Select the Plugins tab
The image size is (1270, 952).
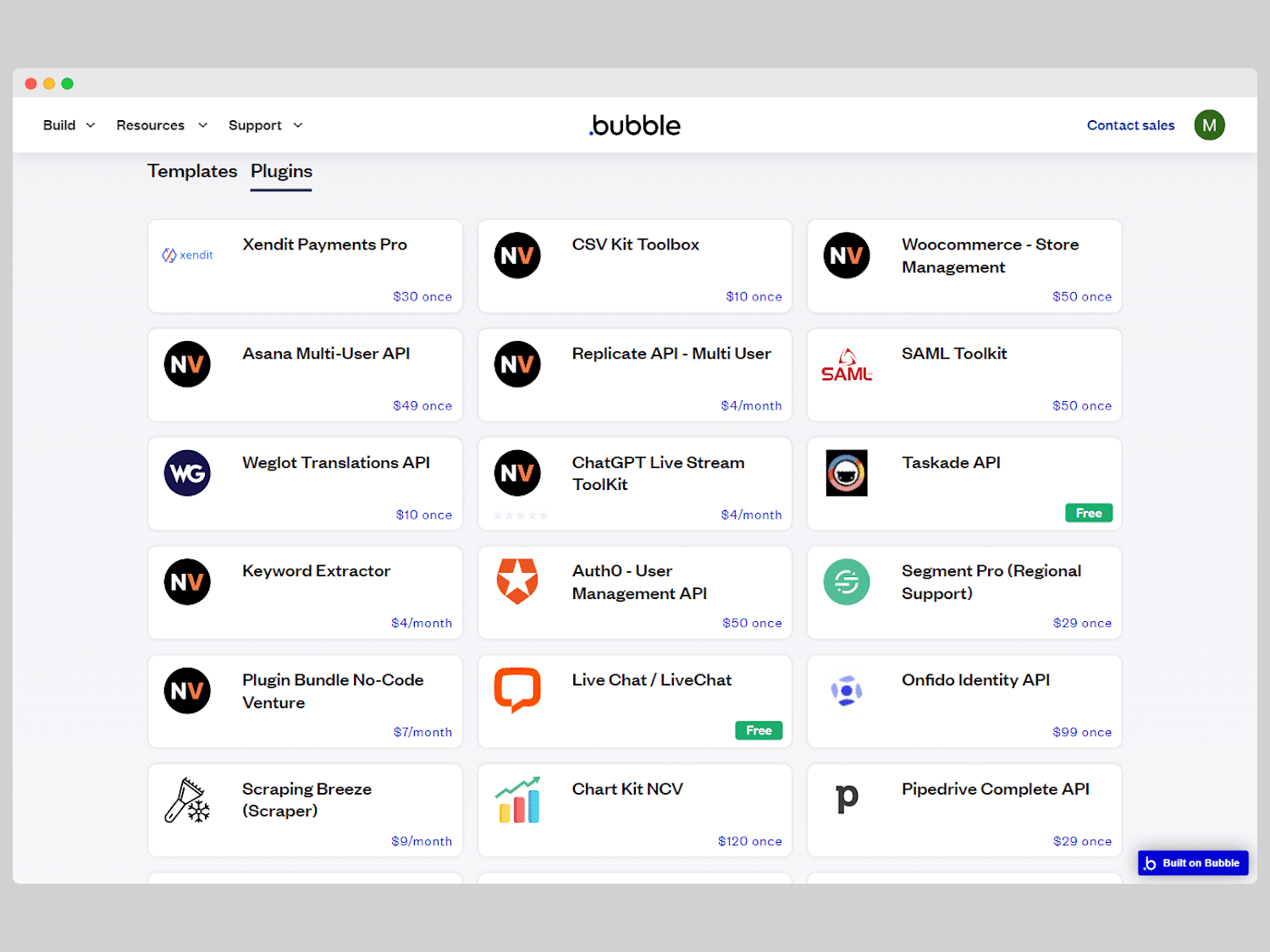(281, 172)
